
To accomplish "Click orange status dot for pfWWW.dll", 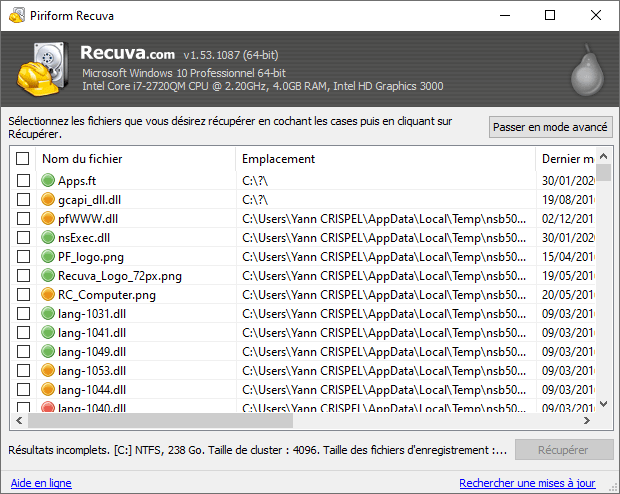I will (x=48, y=218).
